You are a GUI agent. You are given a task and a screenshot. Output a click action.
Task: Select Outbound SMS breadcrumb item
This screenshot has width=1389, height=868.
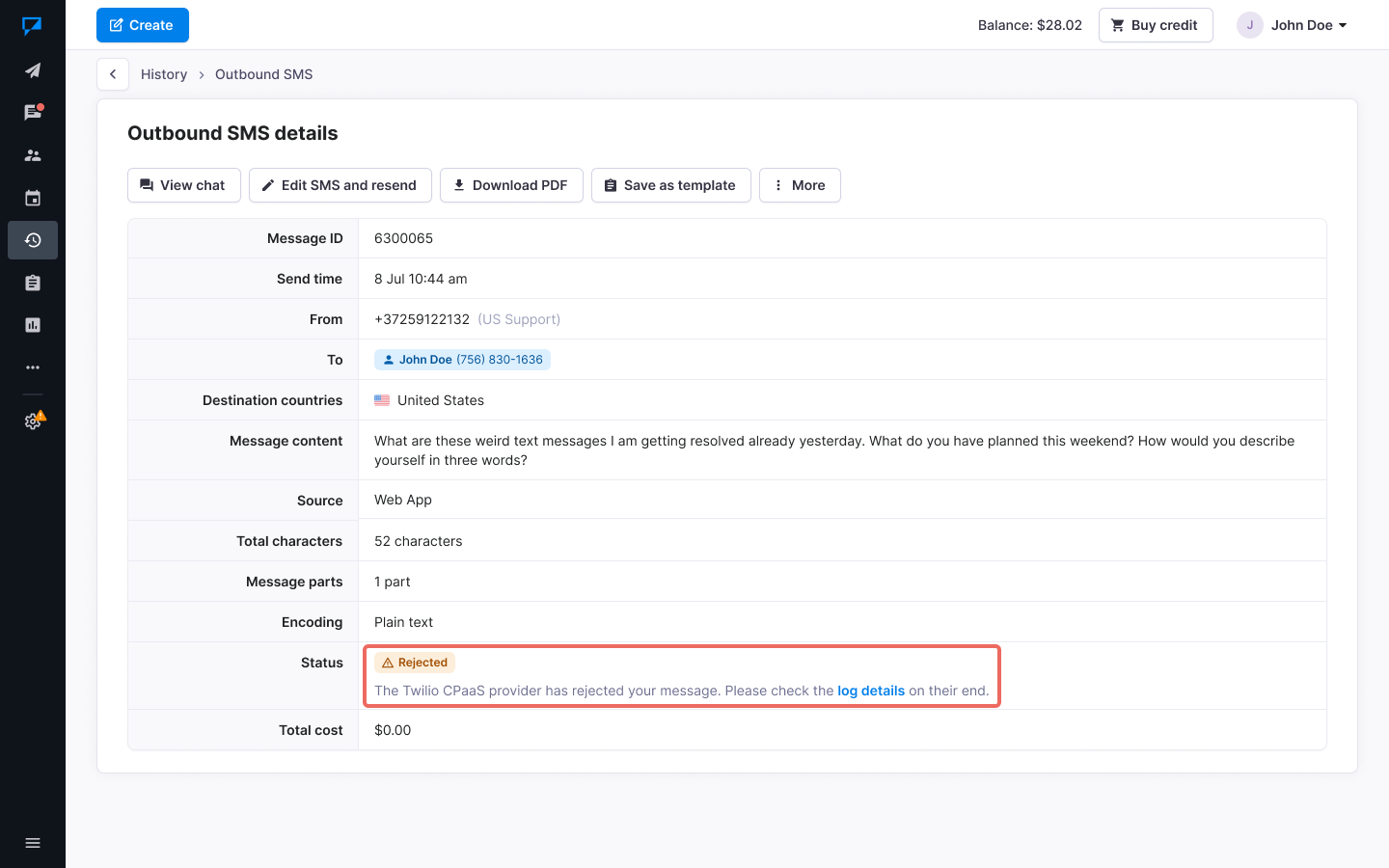click(263, 74)
